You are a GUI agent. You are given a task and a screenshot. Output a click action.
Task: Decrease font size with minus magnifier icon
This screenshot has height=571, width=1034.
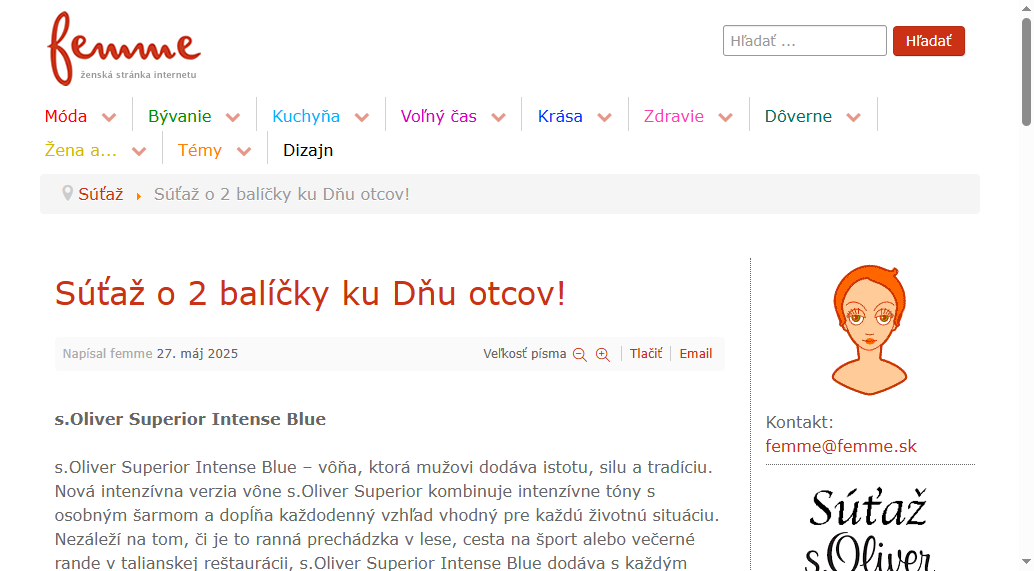coord(580,355)
